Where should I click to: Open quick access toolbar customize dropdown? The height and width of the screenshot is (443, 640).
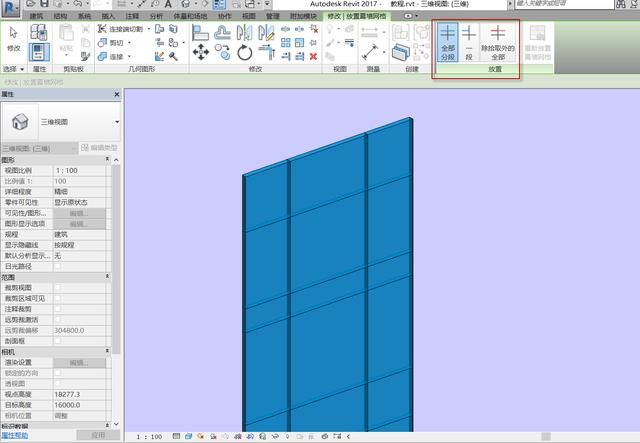[267, 4]
